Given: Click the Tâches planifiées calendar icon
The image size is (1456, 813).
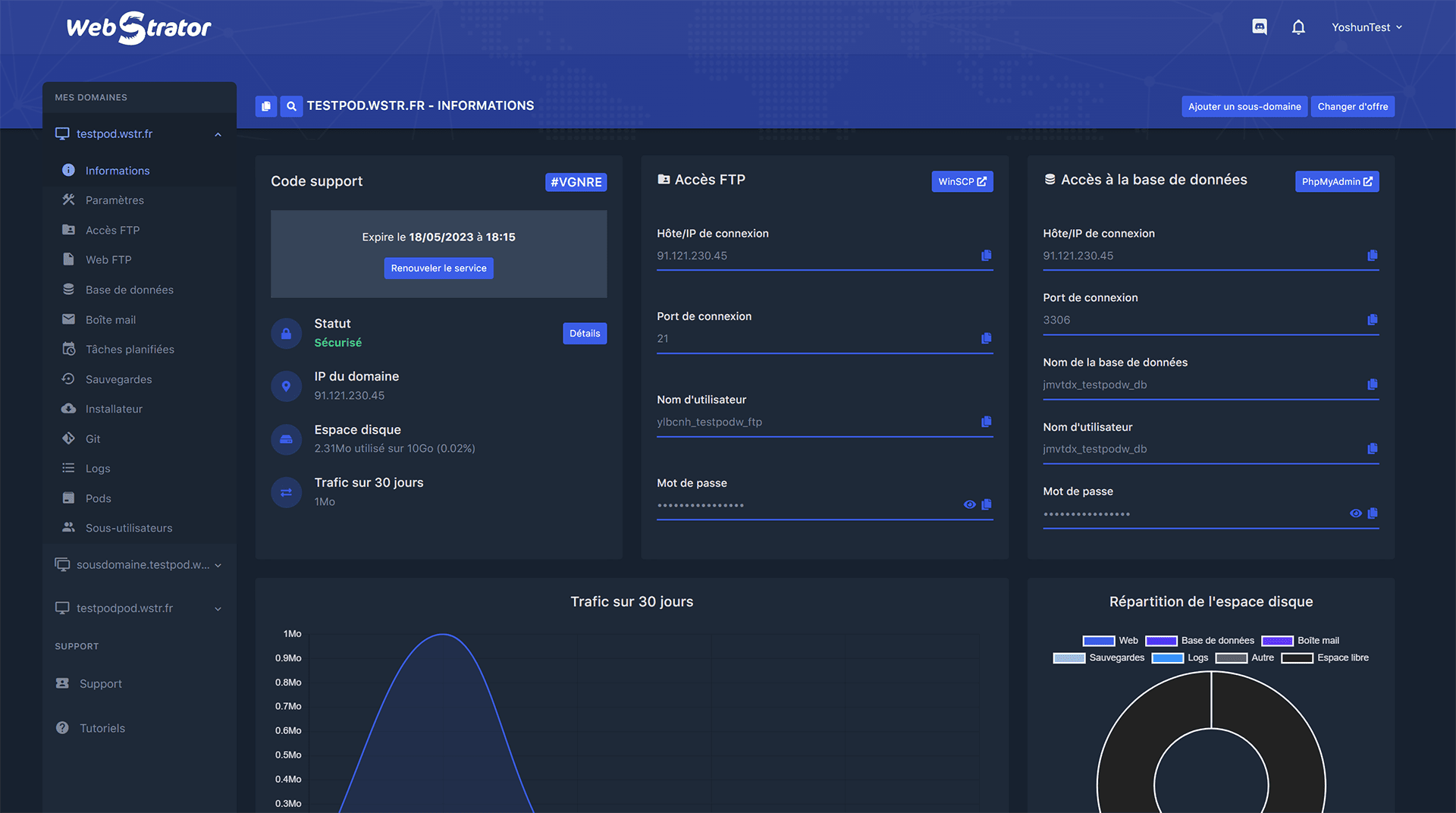Looking at the screenshot, I should point(68,349).
